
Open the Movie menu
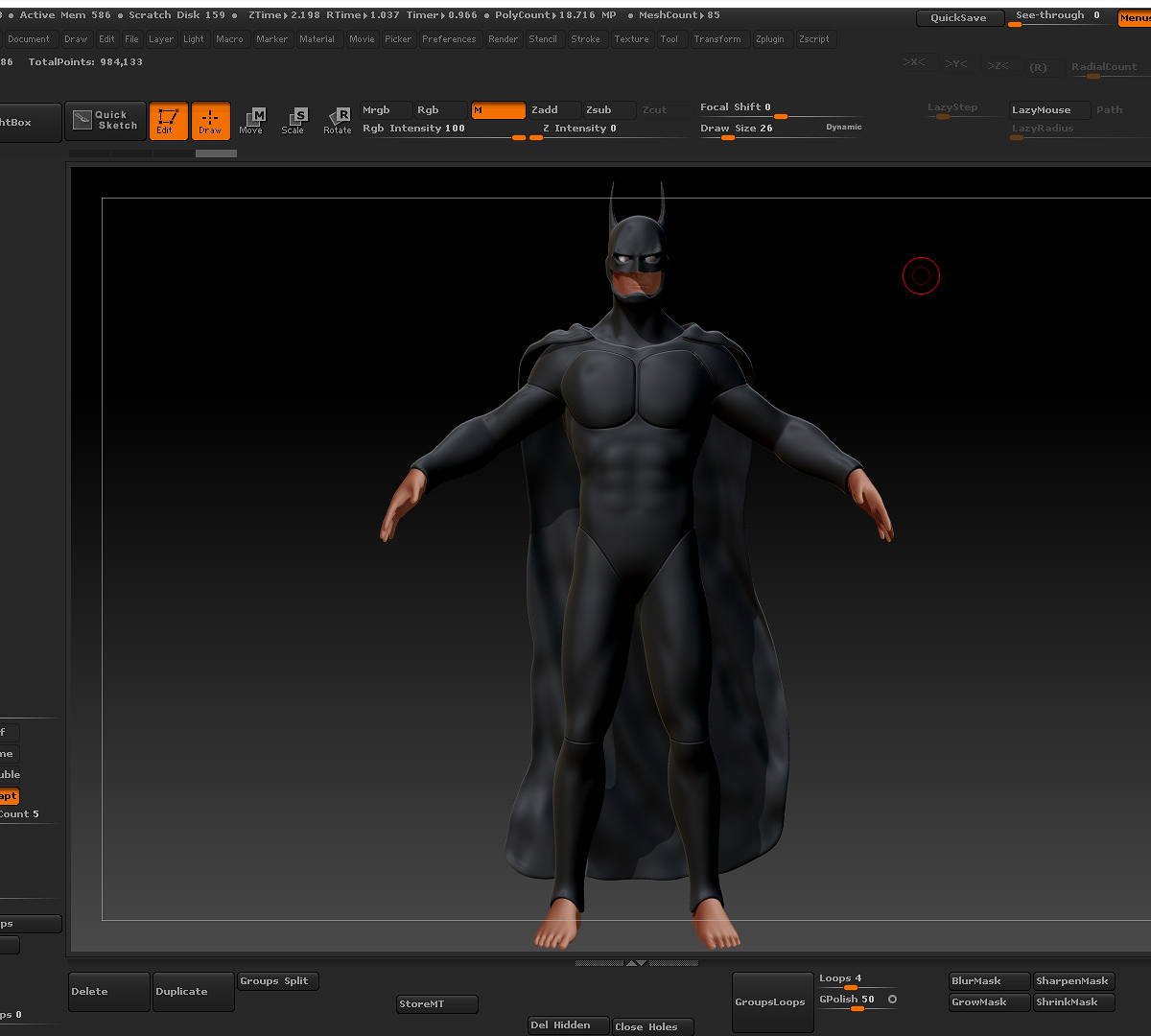click(x=363, y=39)
